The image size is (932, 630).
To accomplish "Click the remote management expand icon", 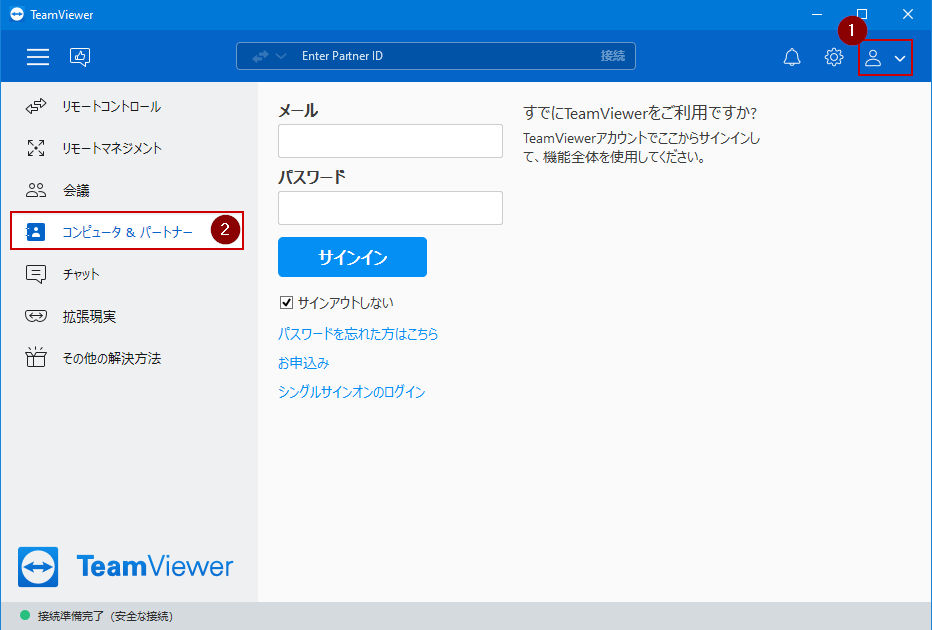I will point(36,148).
